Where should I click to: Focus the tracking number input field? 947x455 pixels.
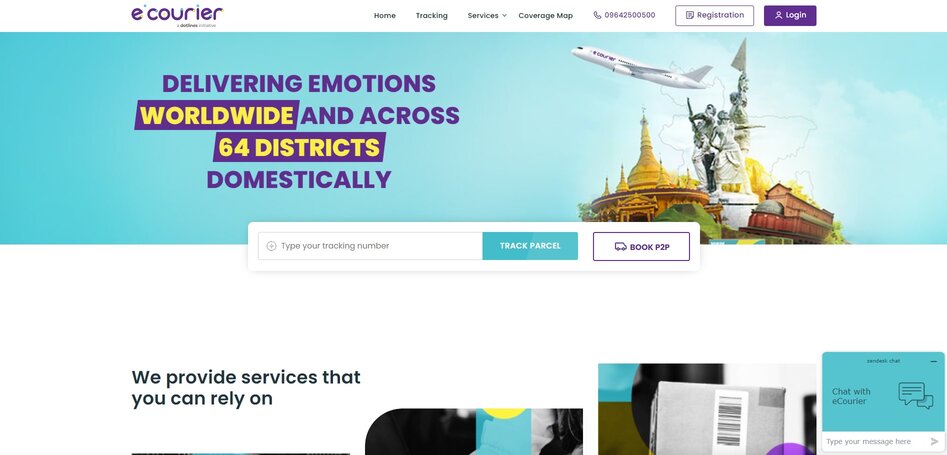(370, 246)
